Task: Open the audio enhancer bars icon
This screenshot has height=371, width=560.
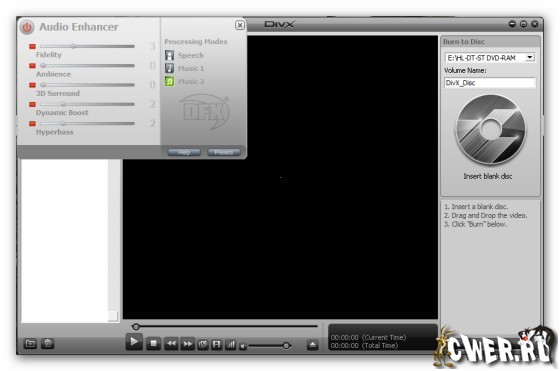Action: 231,344
